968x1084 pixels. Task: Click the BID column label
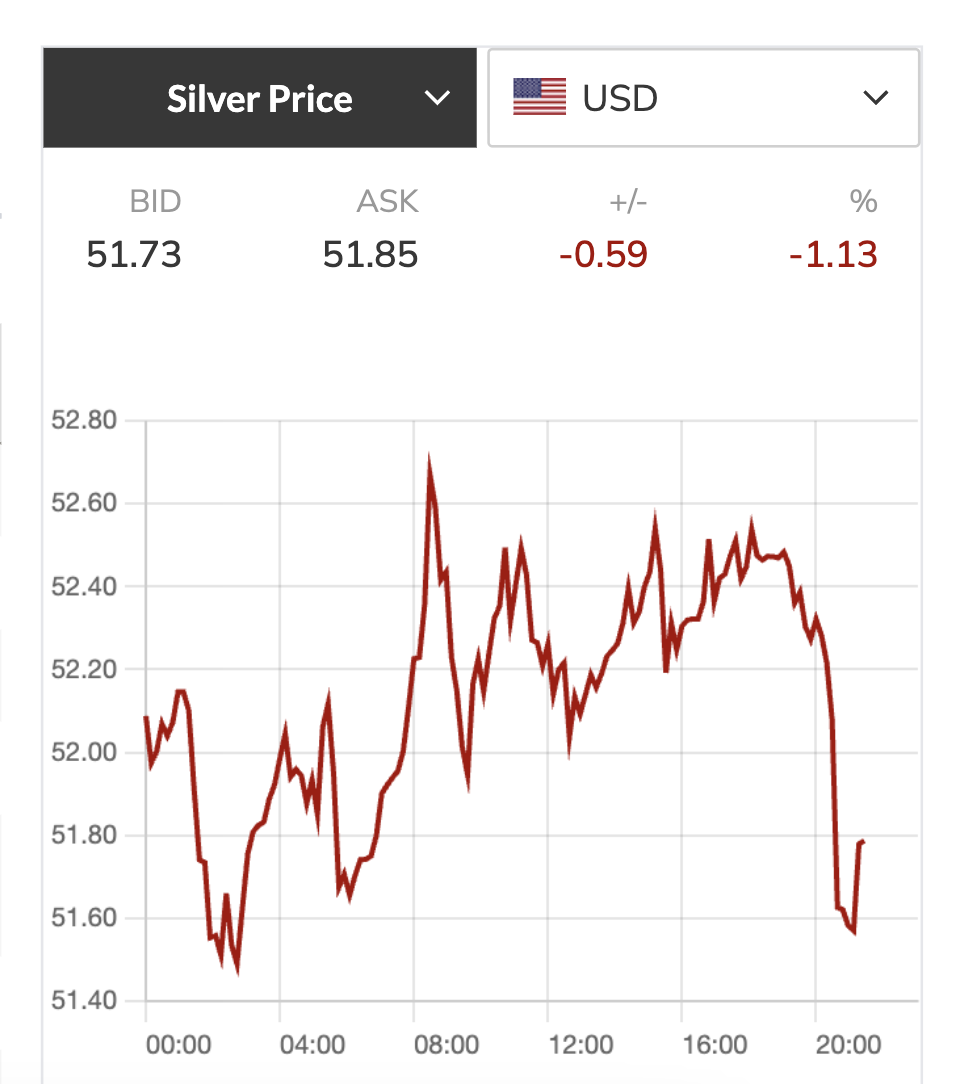155,202
